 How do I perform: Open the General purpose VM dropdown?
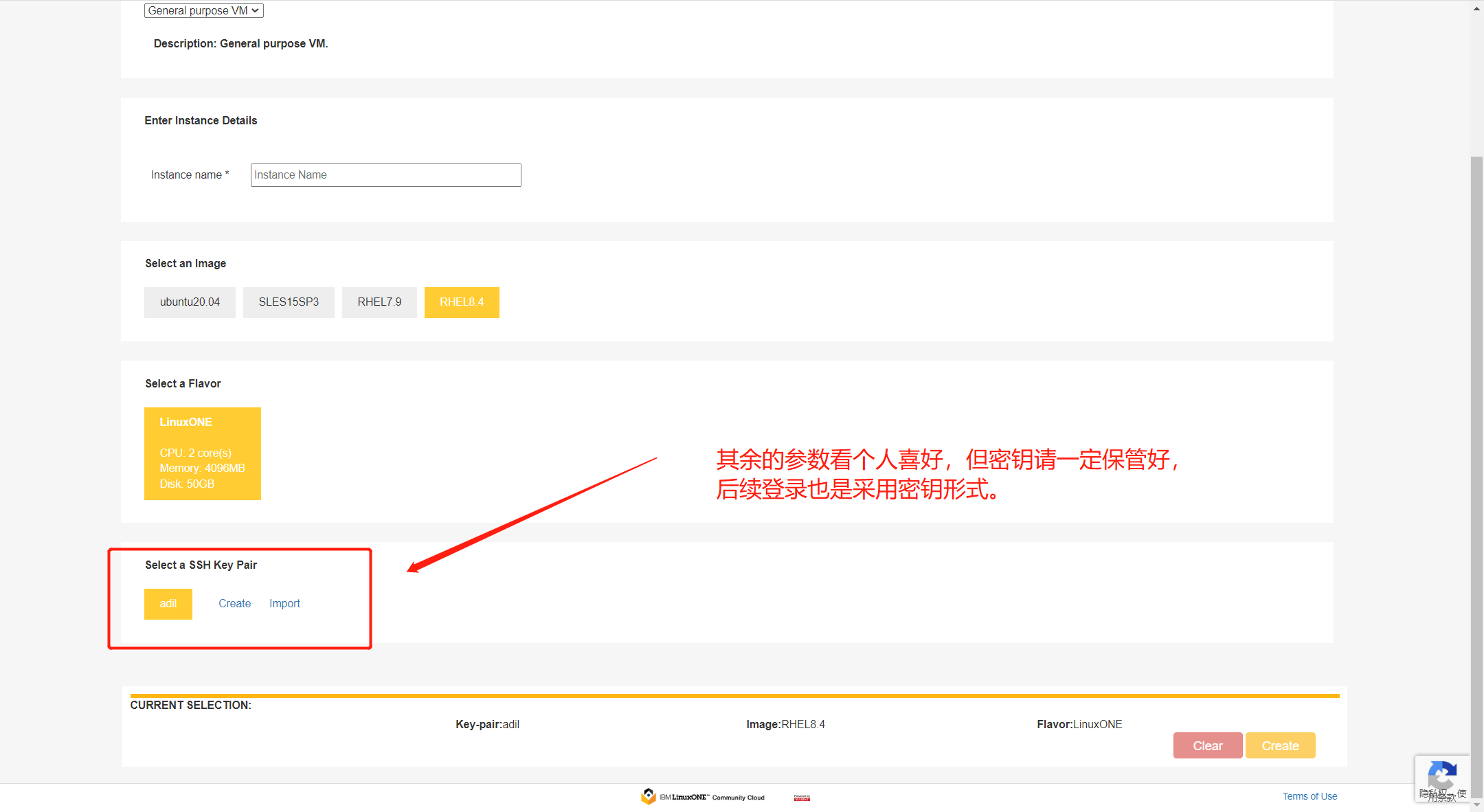[203, 10]
